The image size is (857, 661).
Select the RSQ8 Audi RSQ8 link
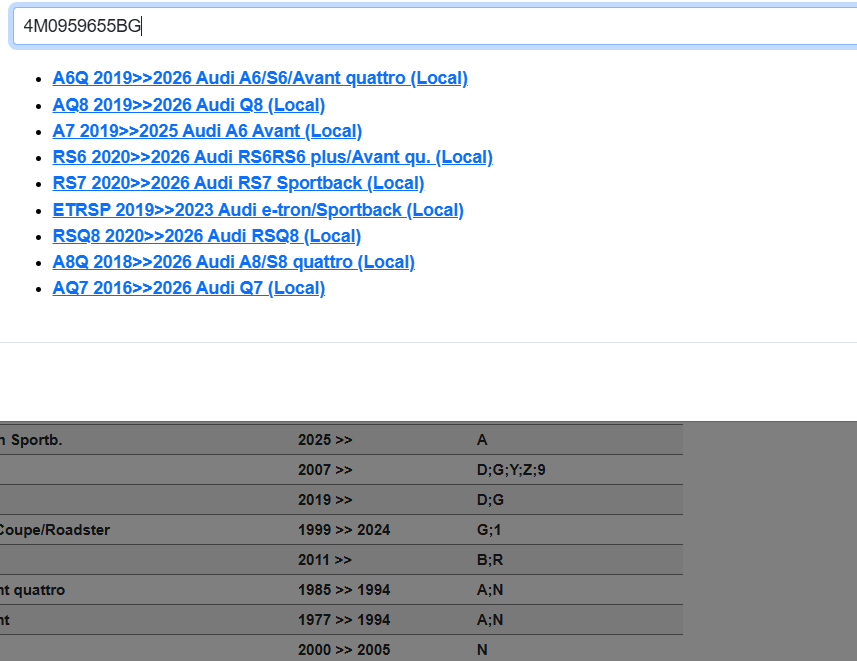(x=206, y=236)
